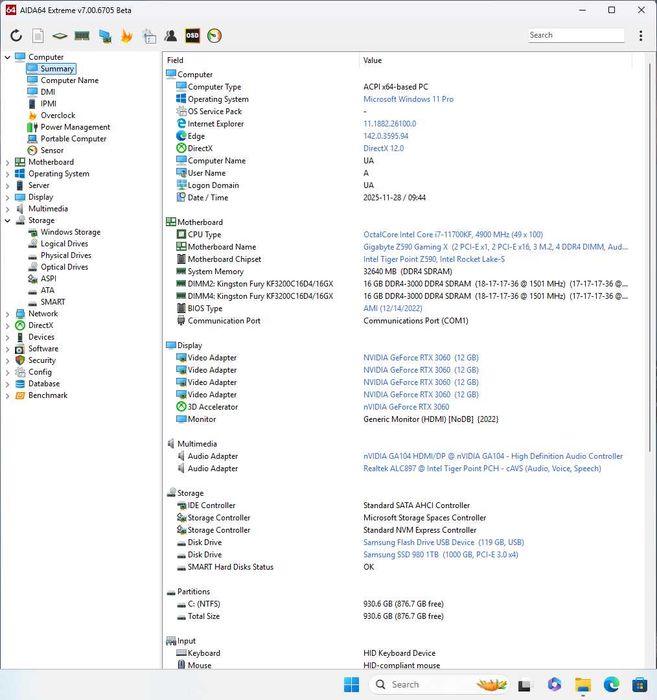Viewport: 657px width, 700px height.
Task: Expand the Multimedia tree node
Action: click(8, 209)
